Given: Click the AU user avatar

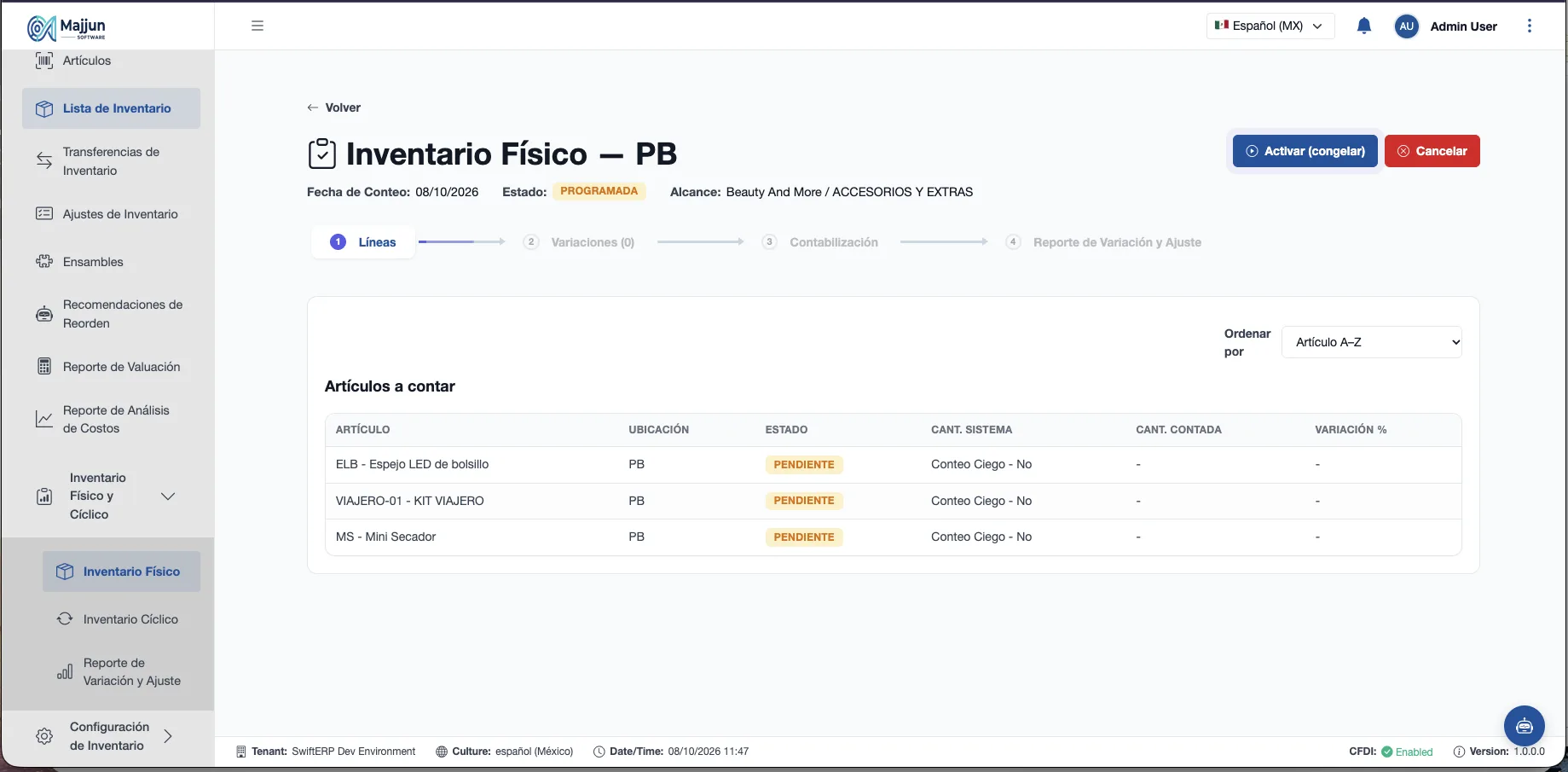Looking at the screenshot, I should coord(1407,26).
